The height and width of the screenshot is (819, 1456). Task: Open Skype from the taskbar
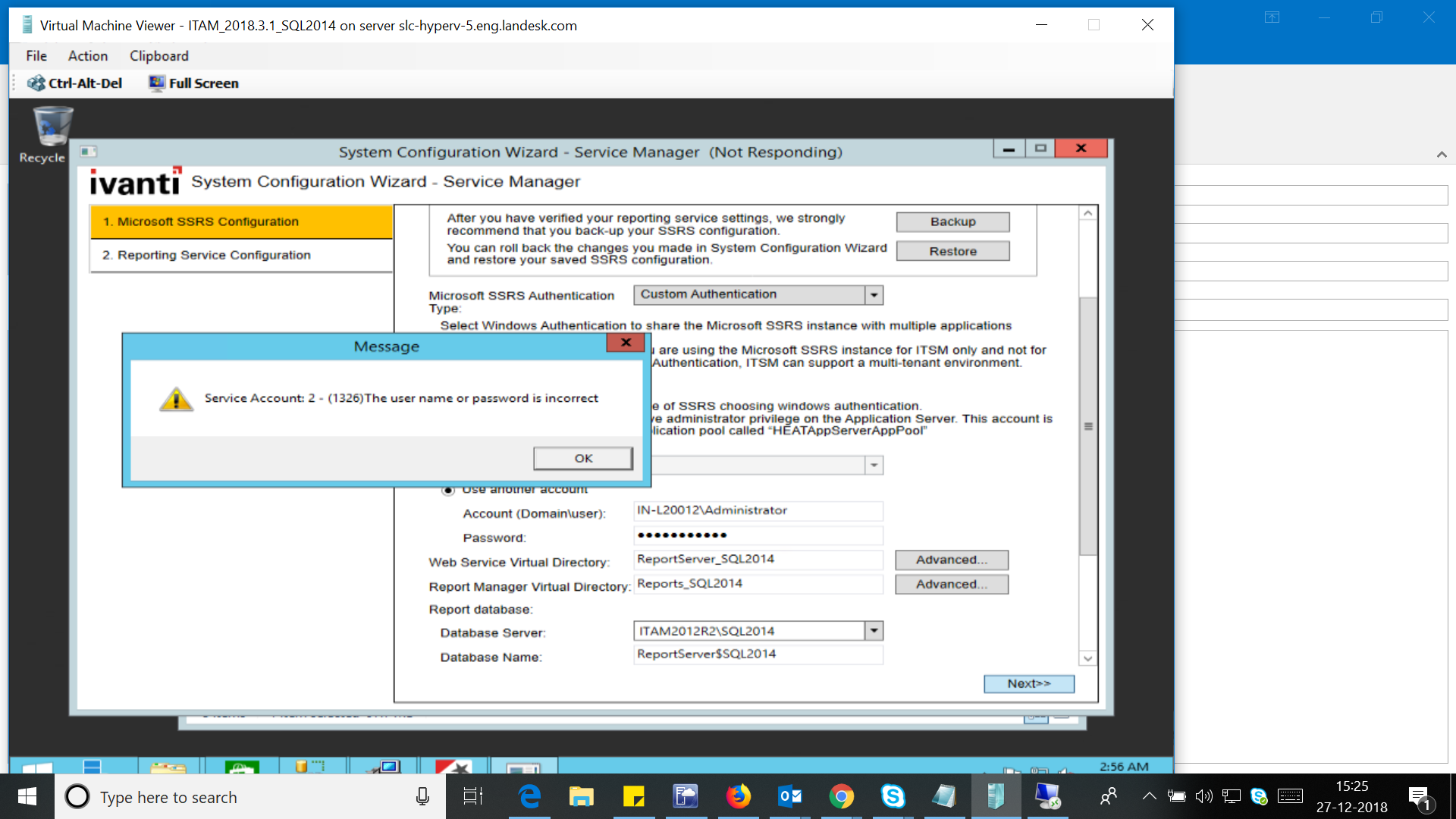[893, 796]
